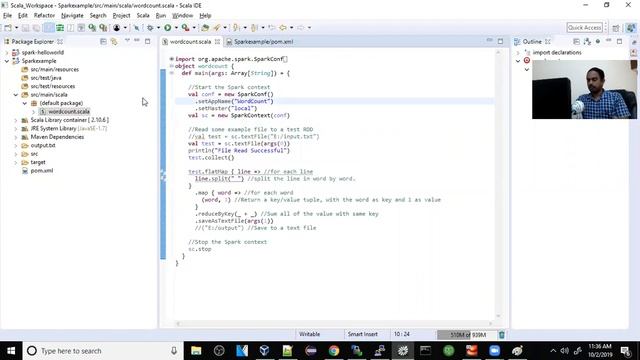The width and height of the screenshot is (640, 360).
Task: Open the Scala menu
Action: click(x=143, y=16)
